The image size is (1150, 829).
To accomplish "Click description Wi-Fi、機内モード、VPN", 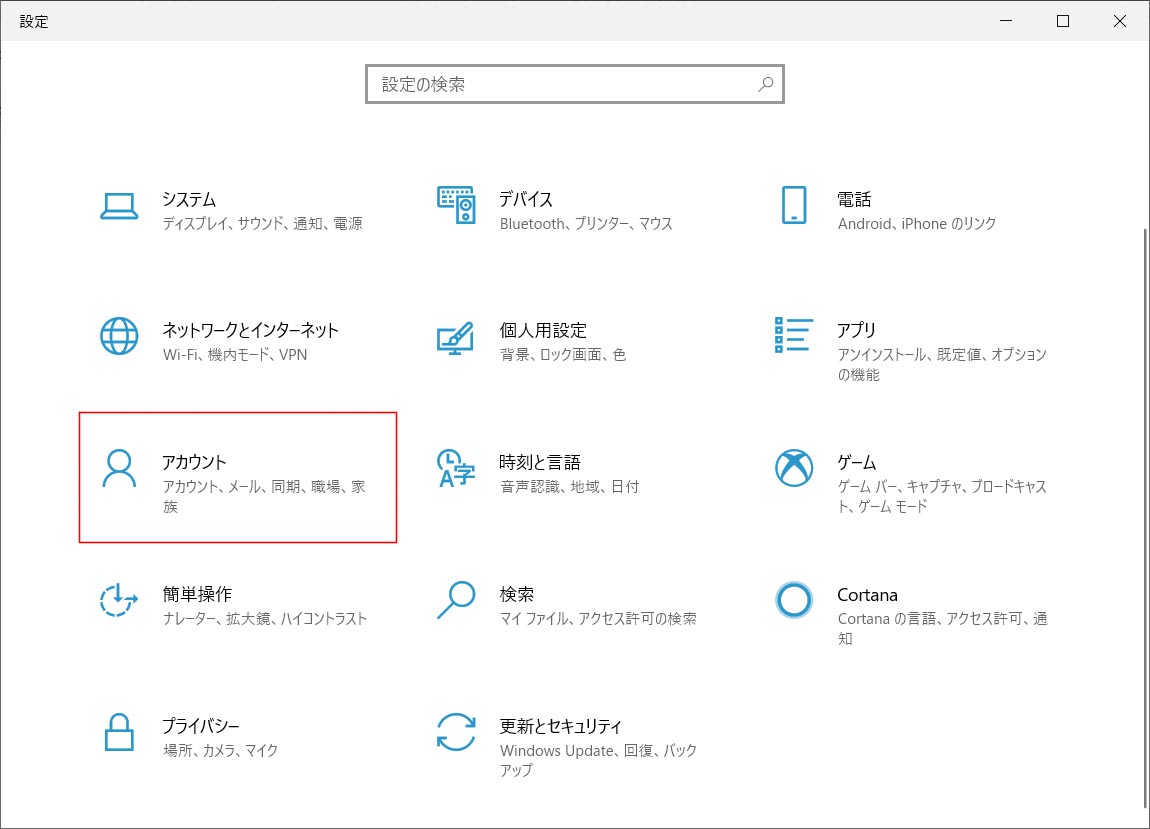I will (x=235, y=354).
